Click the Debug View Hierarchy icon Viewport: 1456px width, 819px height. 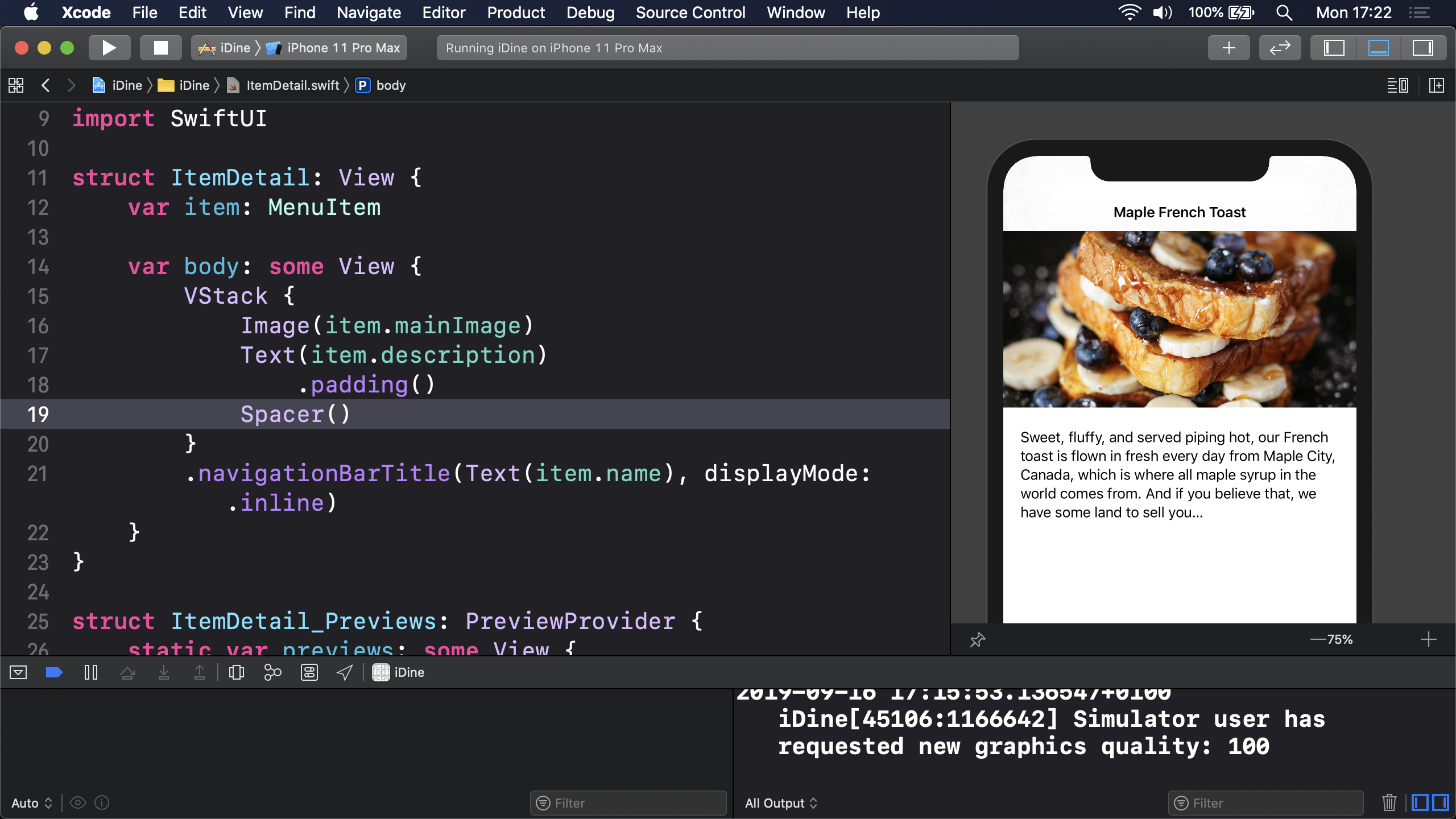(236, 673)
